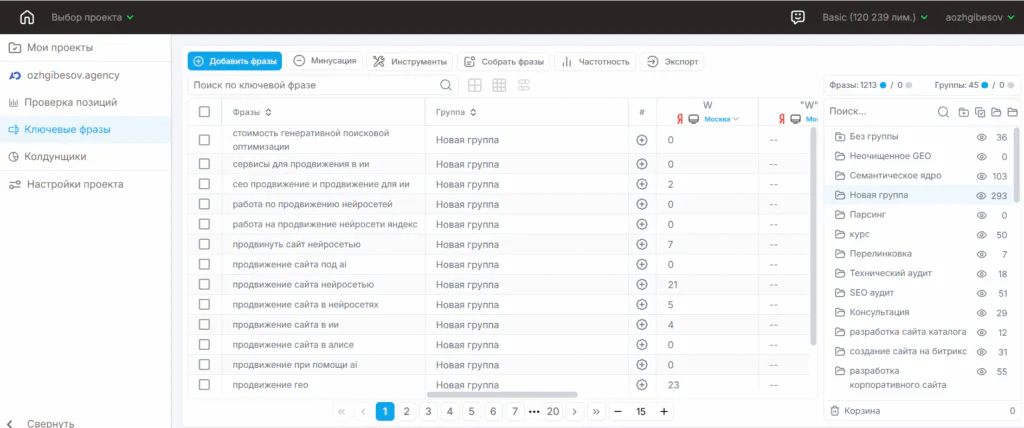
Task: Click plus icon for 'продвижение сайта под ai'
Action: [642, 265]
